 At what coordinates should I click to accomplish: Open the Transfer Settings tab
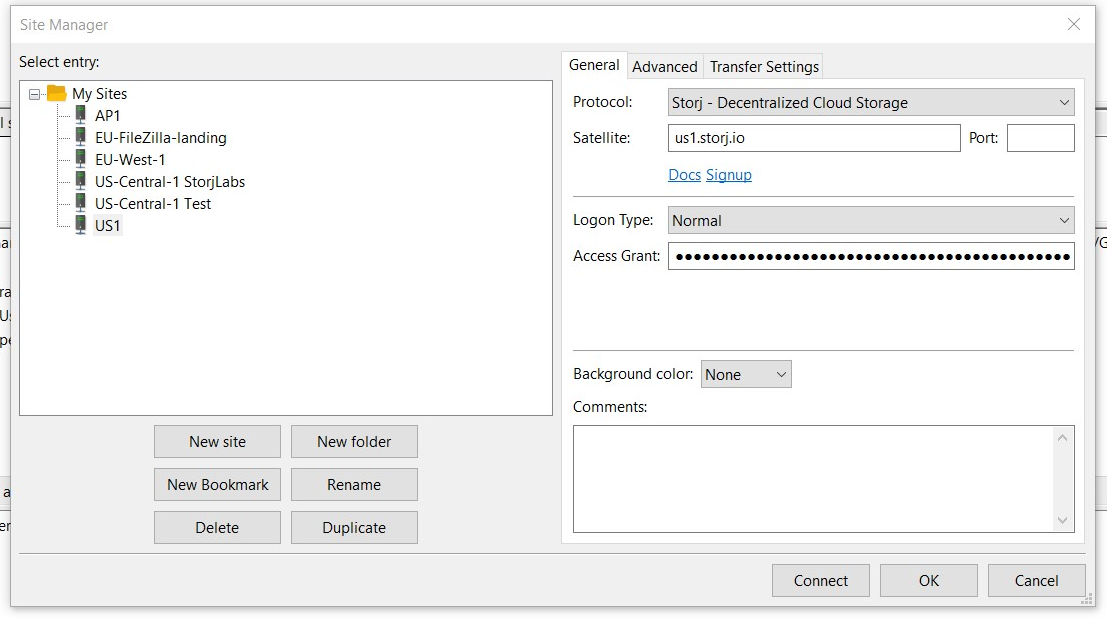[x=764, y=66]
